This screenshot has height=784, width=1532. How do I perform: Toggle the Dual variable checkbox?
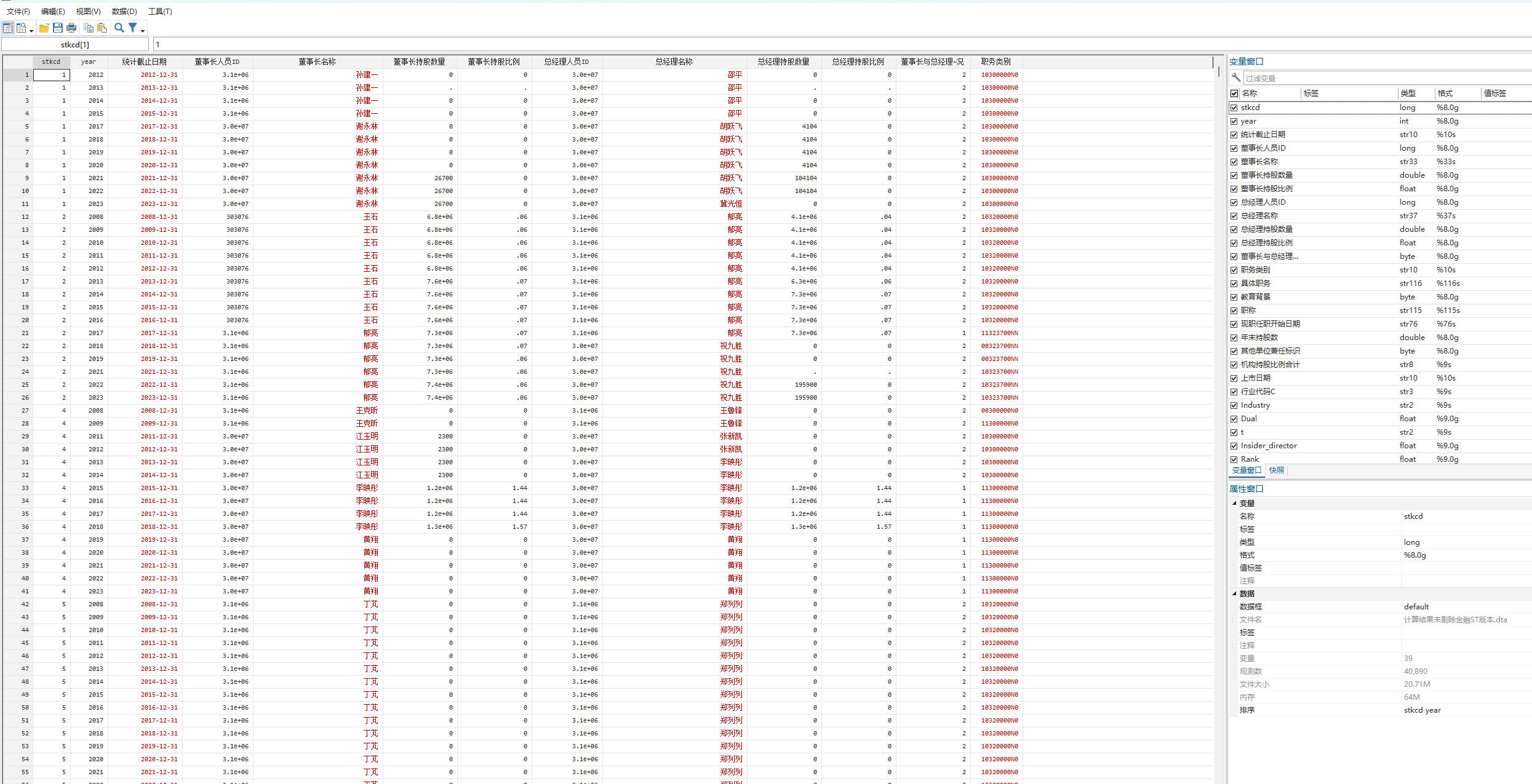tap(1234, 419)
